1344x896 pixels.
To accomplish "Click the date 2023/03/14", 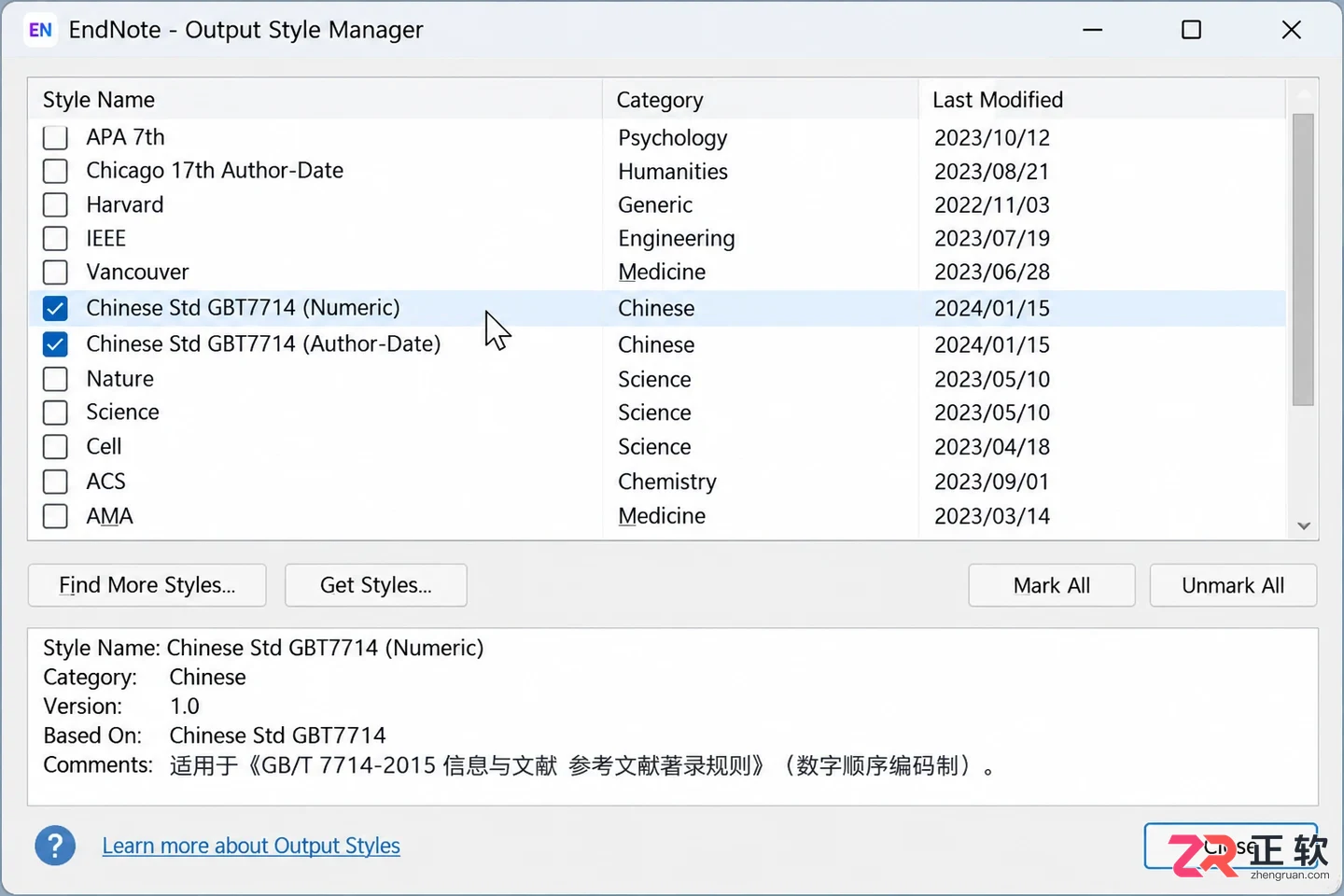I will coord(992,516).
